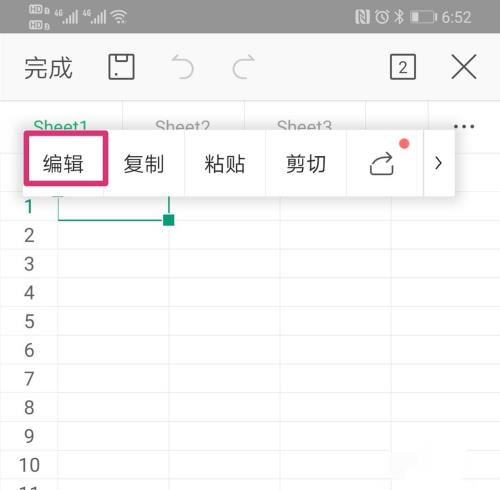Redo the last action
This screenshot has width=500, height=490.
click(x=243, y=67)
